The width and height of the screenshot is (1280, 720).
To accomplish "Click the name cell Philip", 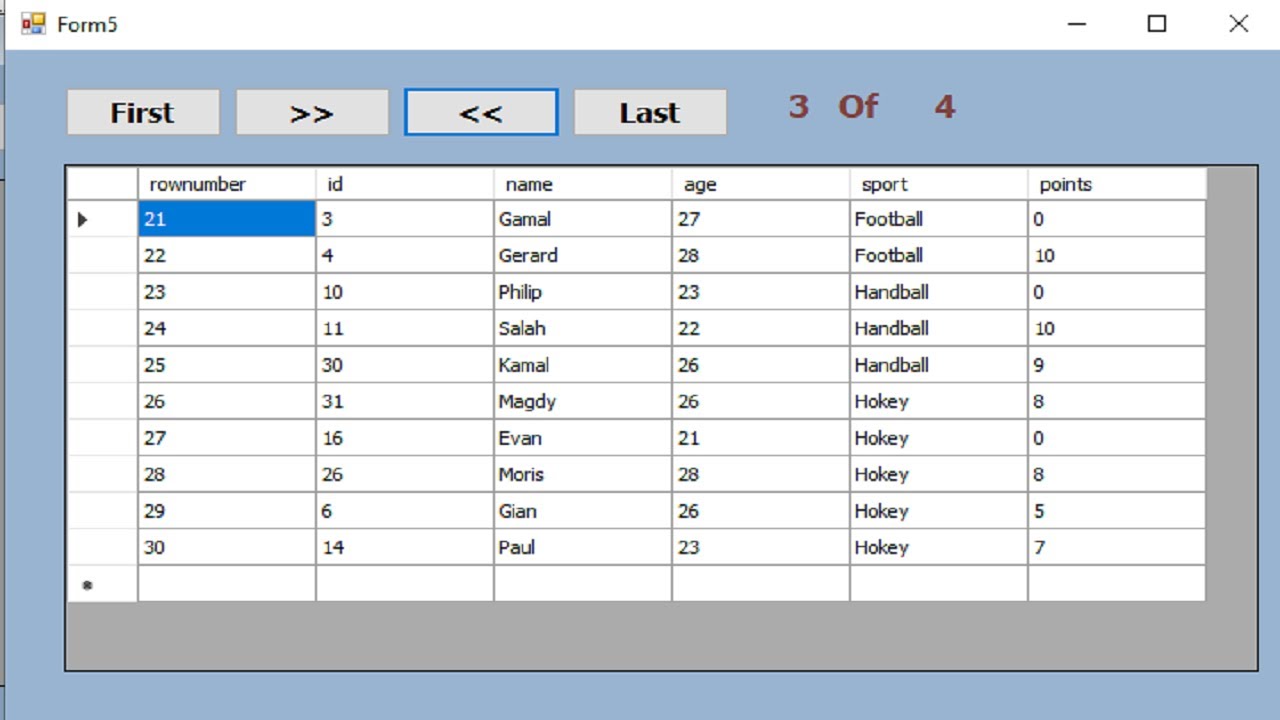I will 583,292.
